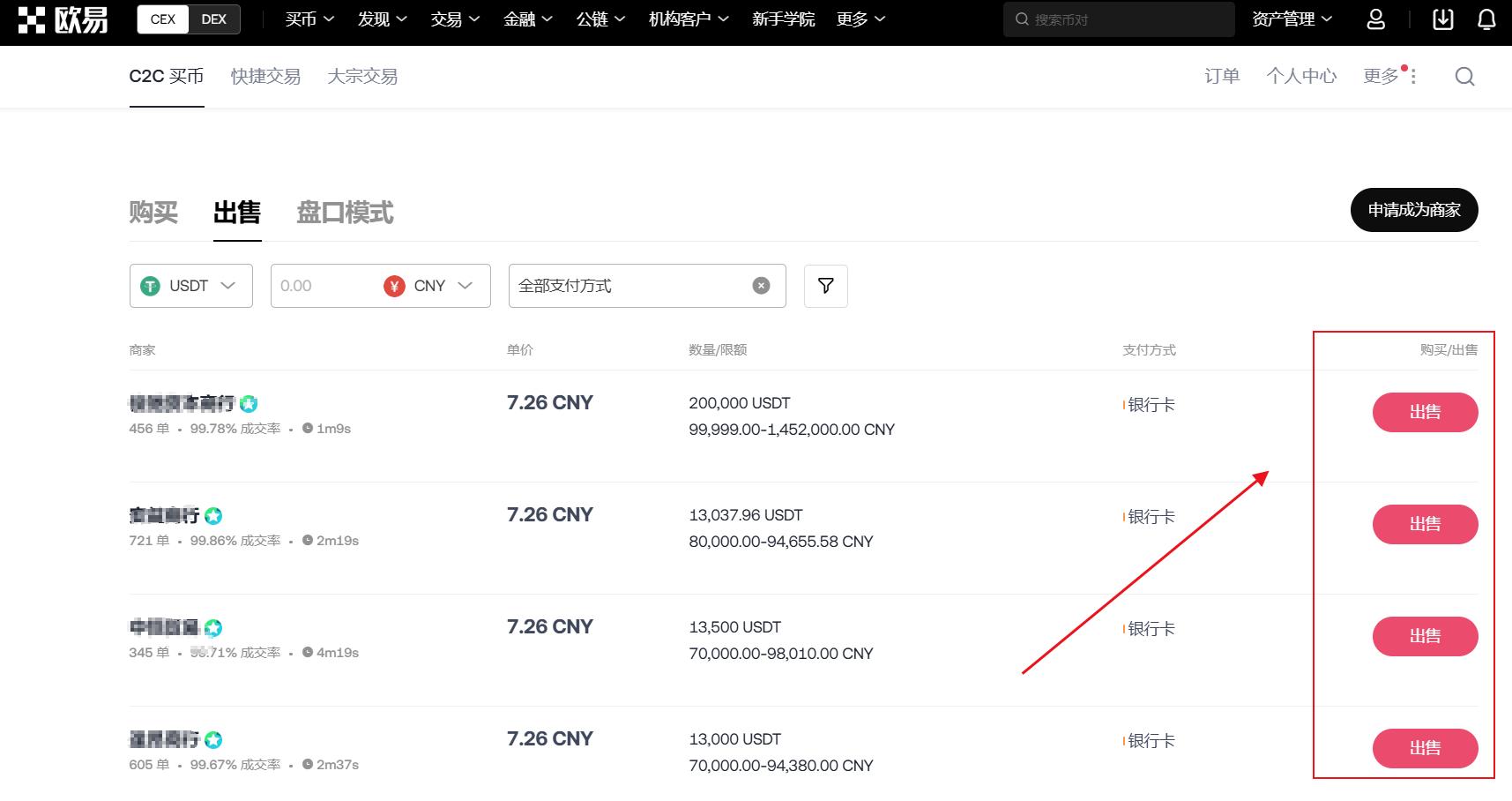The image size is (1512, 801).
Task: Click 出售 button for 200,000 USDT offer
Action: click(x=1424, y=412)
